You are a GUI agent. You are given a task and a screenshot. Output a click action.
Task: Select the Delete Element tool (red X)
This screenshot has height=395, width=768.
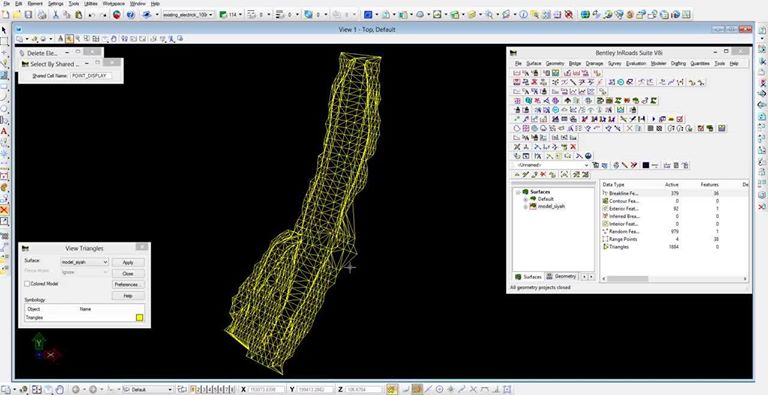[x=4, y=210]
